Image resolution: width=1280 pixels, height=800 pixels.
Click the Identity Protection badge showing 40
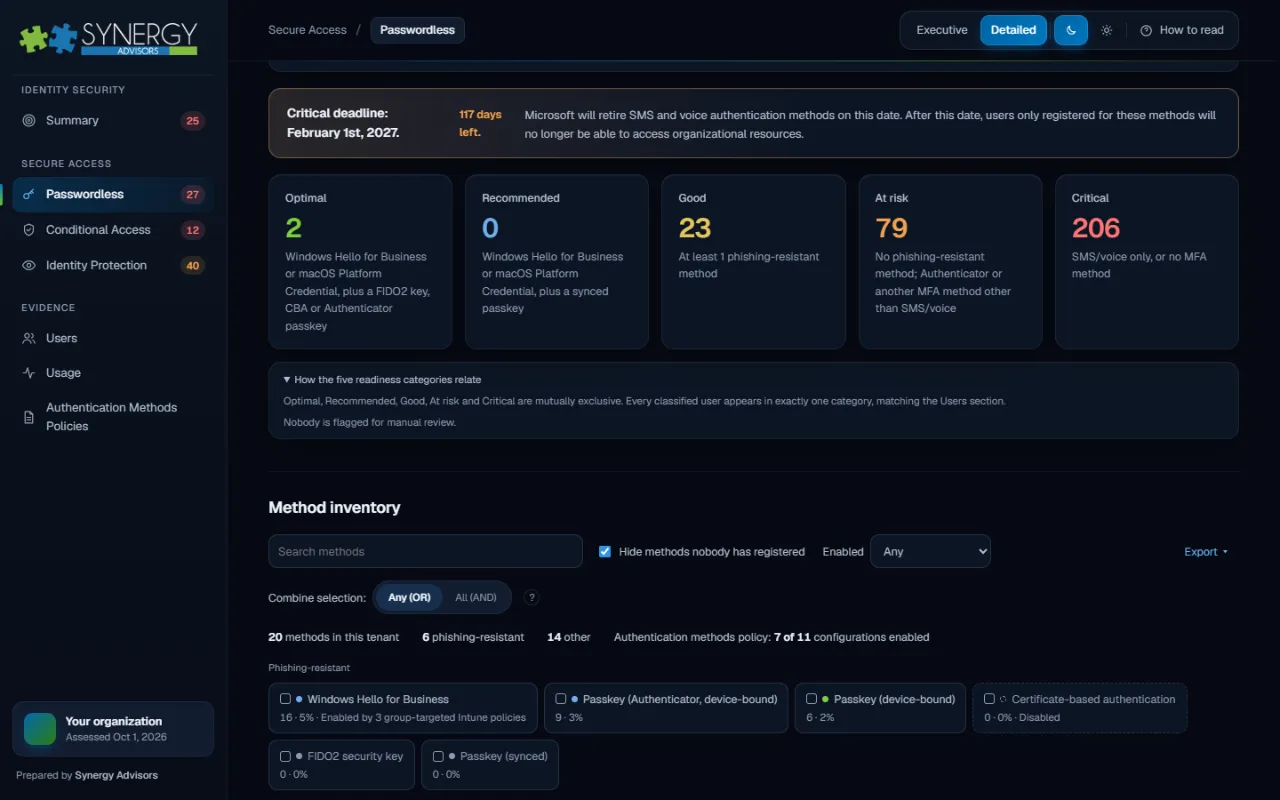[193, 266]
